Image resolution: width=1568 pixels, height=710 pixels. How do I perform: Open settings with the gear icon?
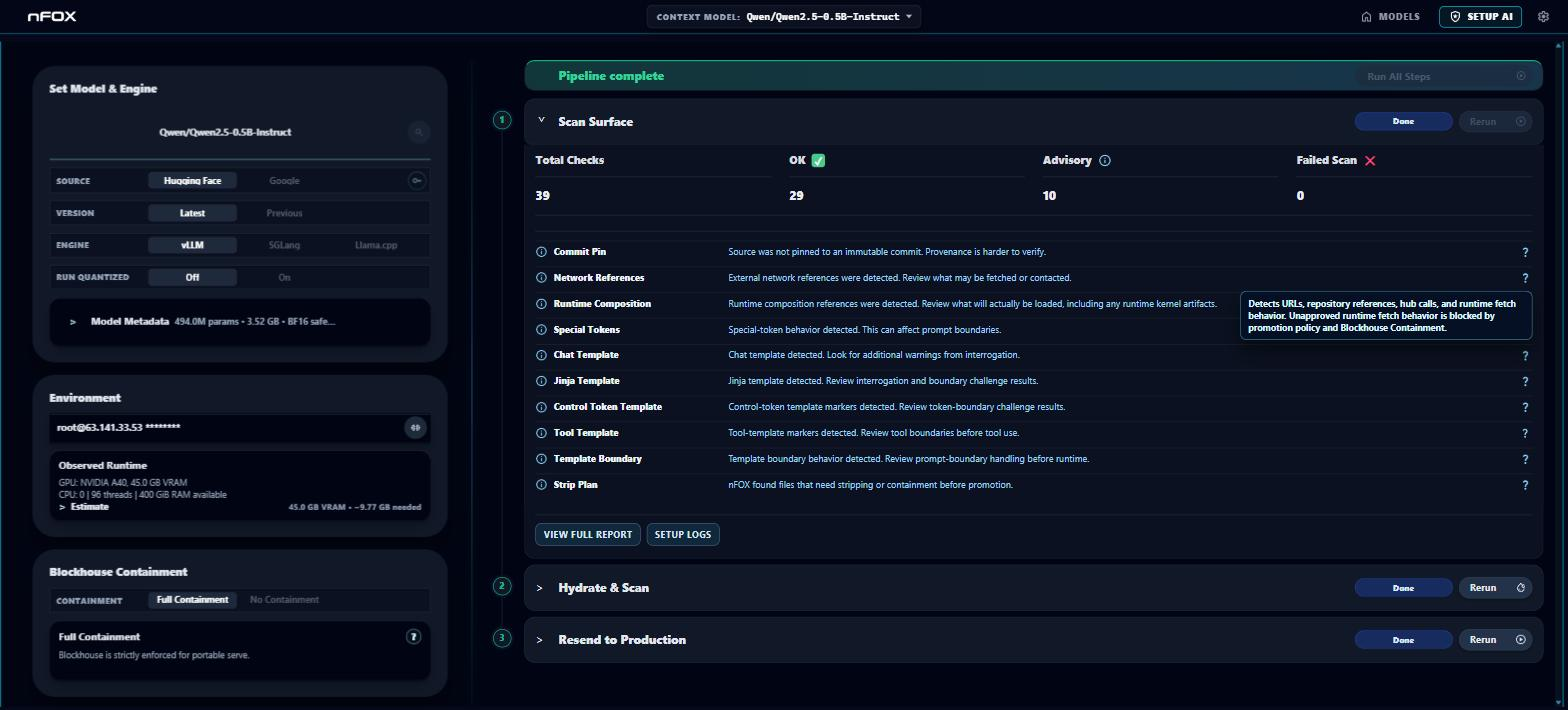[1543, 17]
